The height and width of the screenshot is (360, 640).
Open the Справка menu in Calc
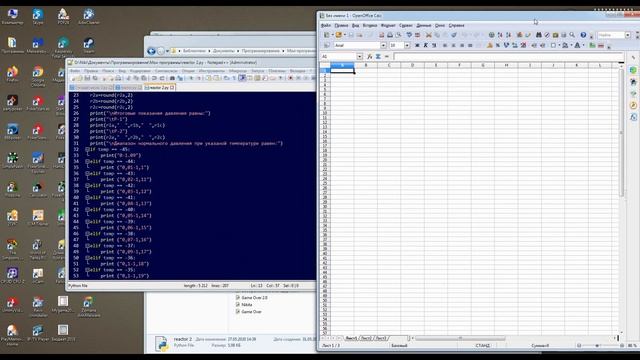[x=456, y=25]
